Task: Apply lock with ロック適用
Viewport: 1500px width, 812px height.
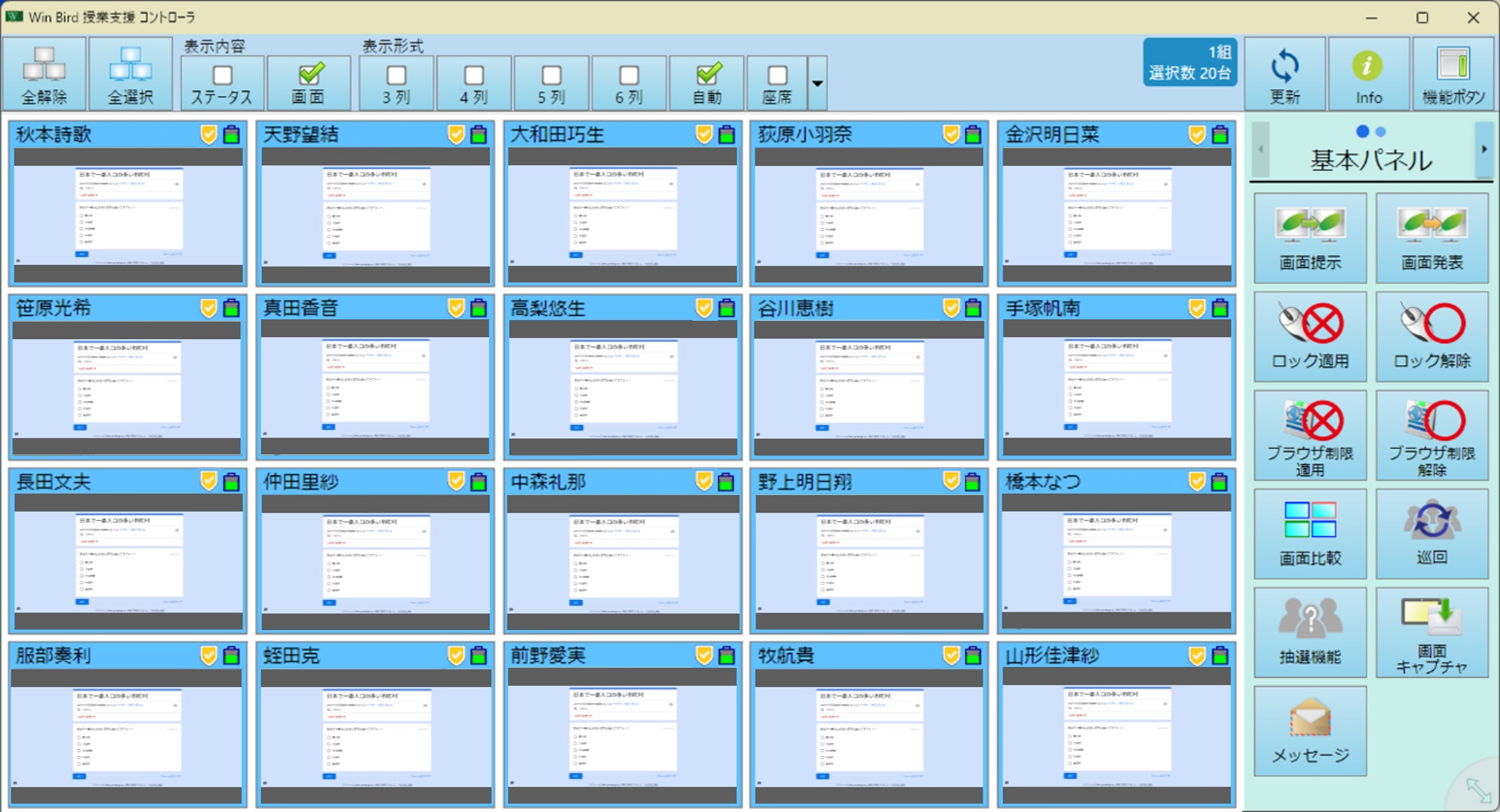Action: (x=1310, y=336)
